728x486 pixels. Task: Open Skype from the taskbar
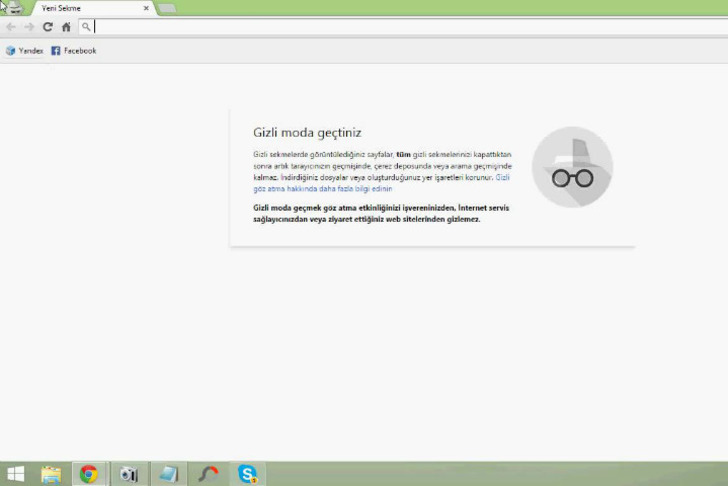coord(248,474)
